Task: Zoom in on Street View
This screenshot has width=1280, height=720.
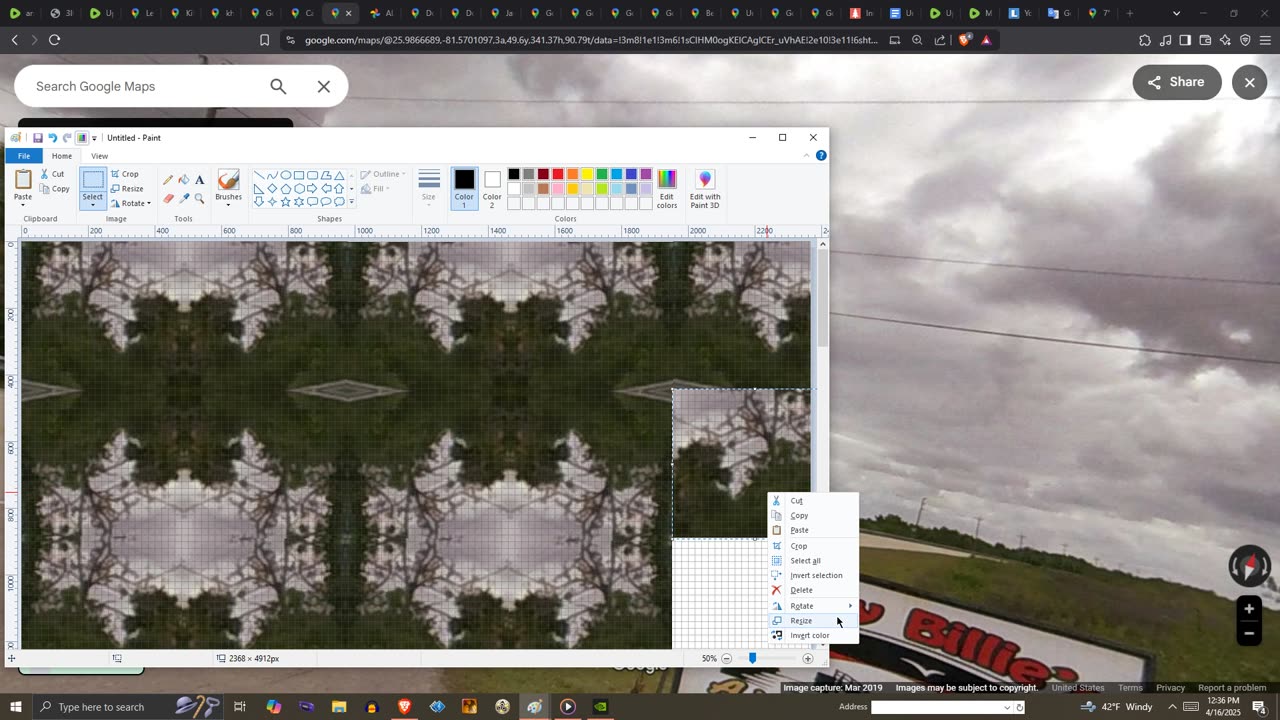Action: (x=1249, y=608)
